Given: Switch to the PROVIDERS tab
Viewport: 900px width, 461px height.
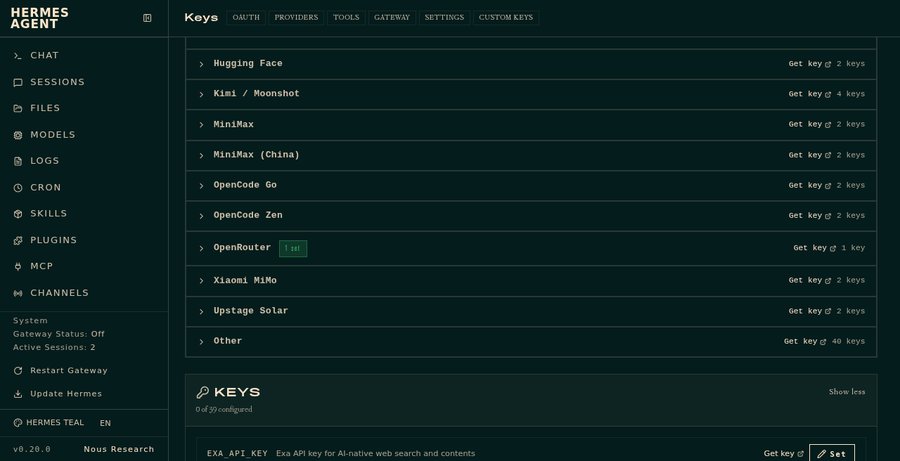Looking at the screenshot, I should point(296,17).
